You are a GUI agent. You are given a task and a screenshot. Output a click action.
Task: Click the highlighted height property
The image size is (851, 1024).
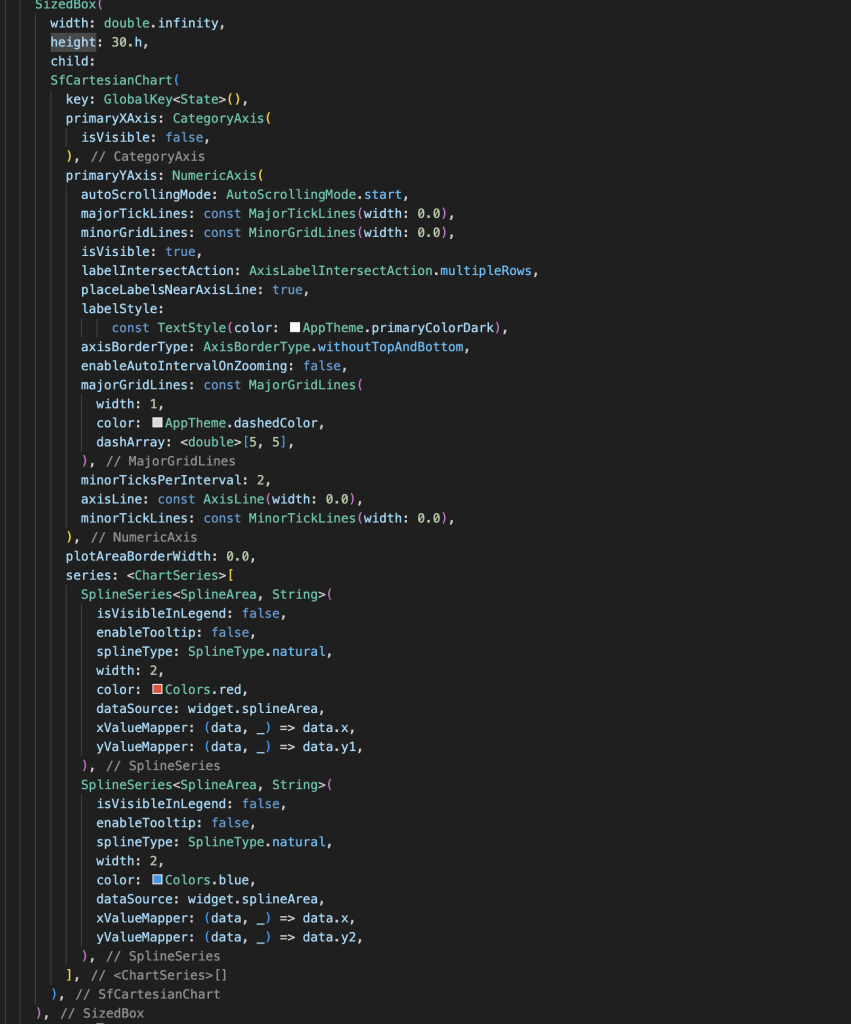(72, 41)
